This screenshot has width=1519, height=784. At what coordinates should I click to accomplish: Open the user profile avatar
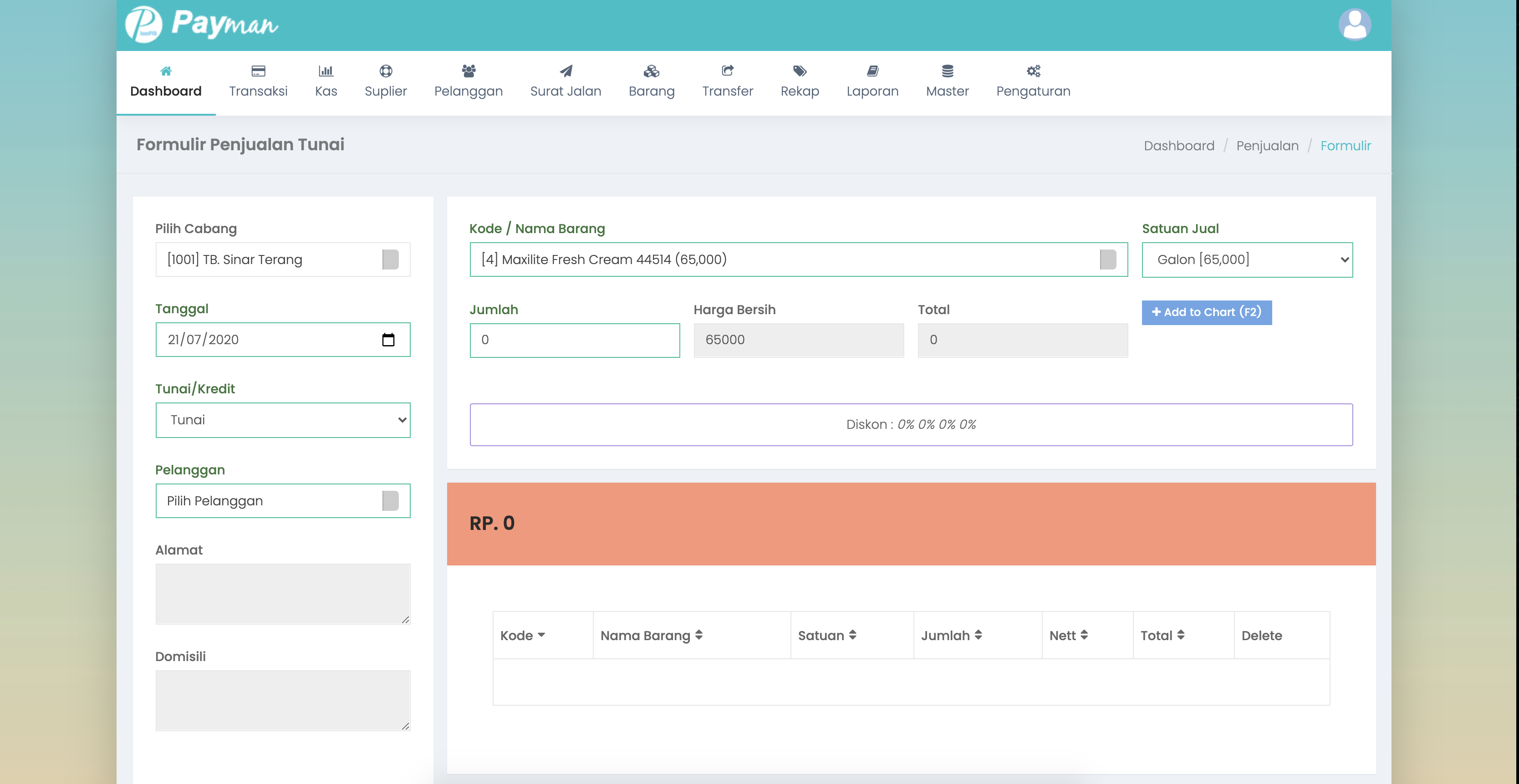pyautogui.click(x=1354, y=25)
